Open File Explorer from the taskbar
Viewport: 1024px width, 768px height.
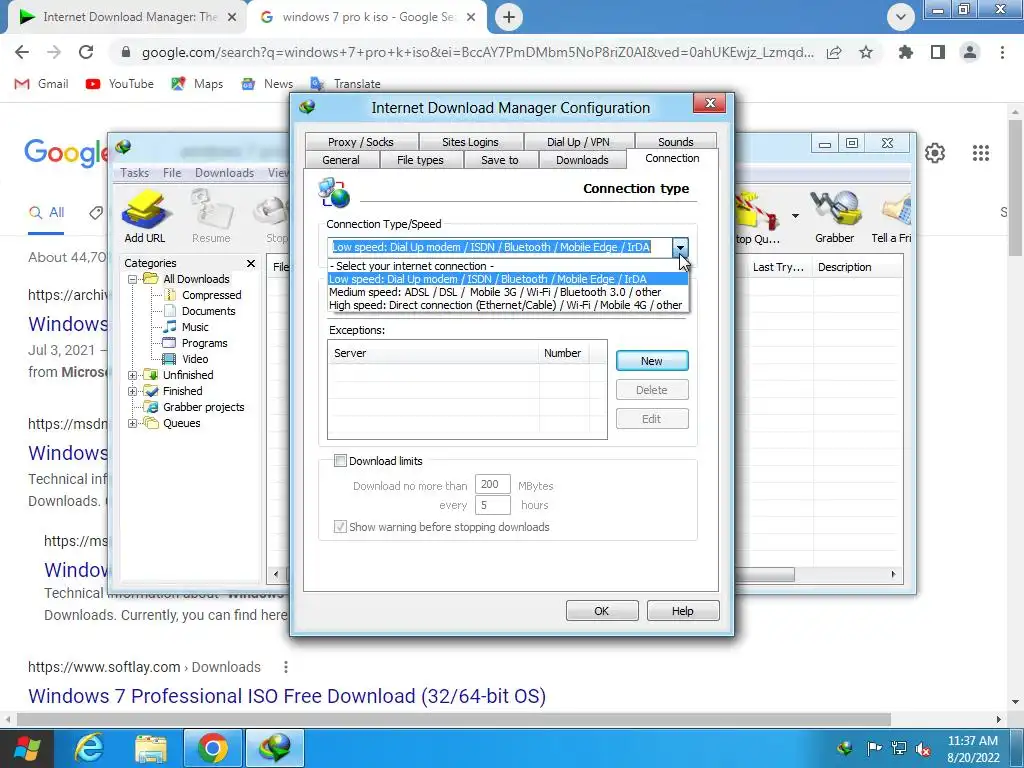pyautogui.click(x=151, y=748)
